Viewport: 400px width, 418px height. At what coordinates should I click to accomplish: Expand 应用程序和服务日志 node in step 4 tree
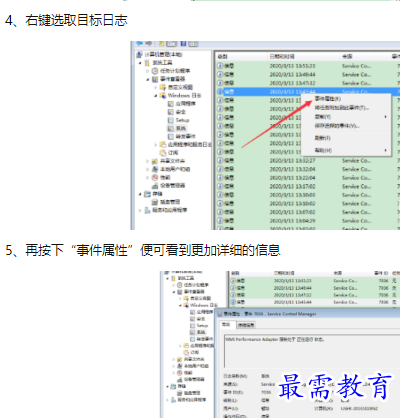[x=156, y=145]
